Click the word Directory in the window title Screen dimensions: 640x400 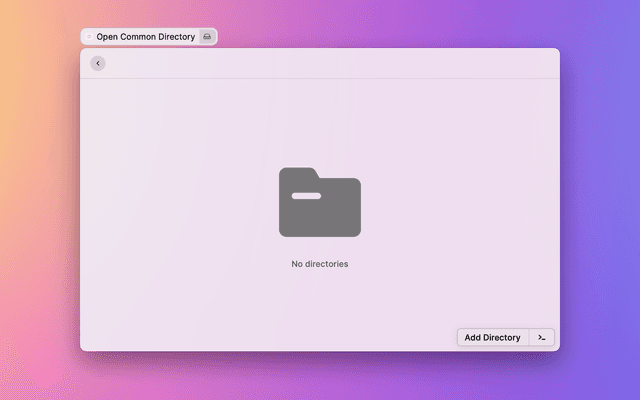(174, 37)
